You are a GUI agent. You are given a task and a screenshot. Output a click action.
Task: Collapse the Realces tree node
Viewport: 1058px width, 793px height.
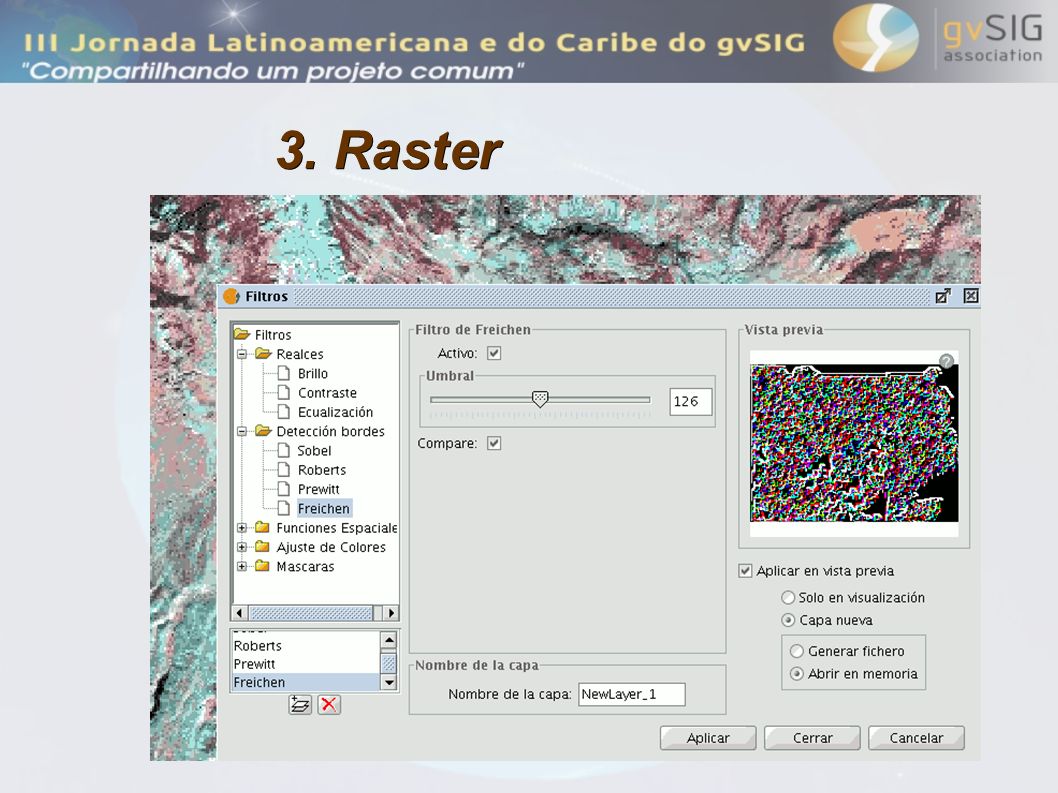pos(242,354)
